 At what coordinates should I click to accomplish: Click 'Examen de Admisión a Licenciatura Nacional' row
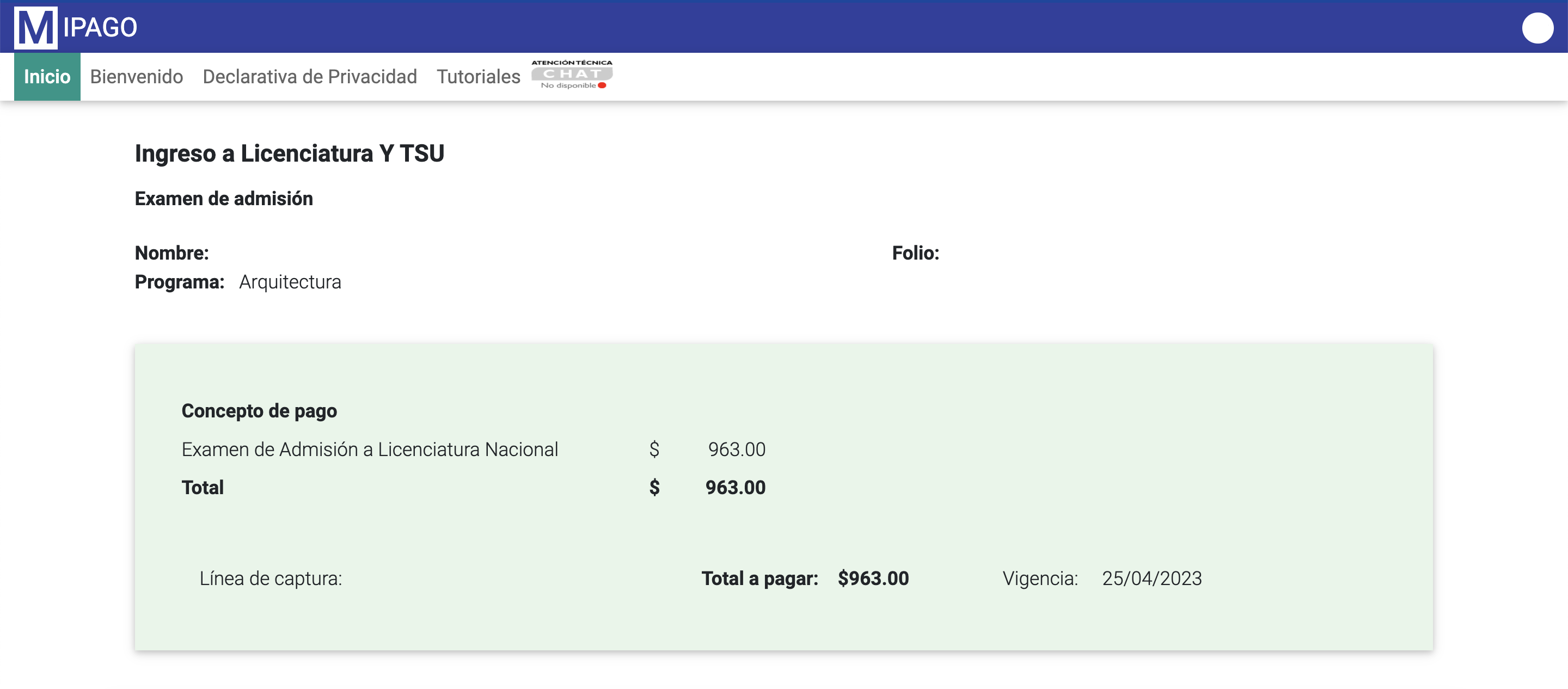click(370, 449)
